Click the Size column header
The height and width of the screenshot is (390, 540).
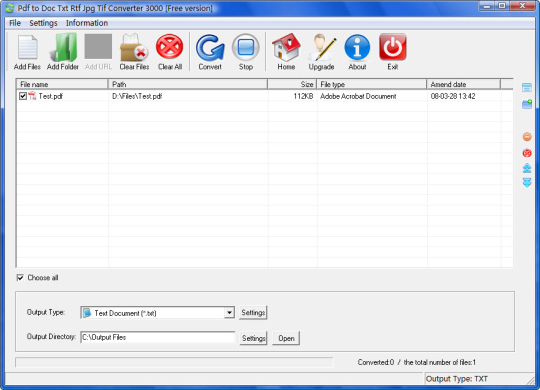coord(292,84)
